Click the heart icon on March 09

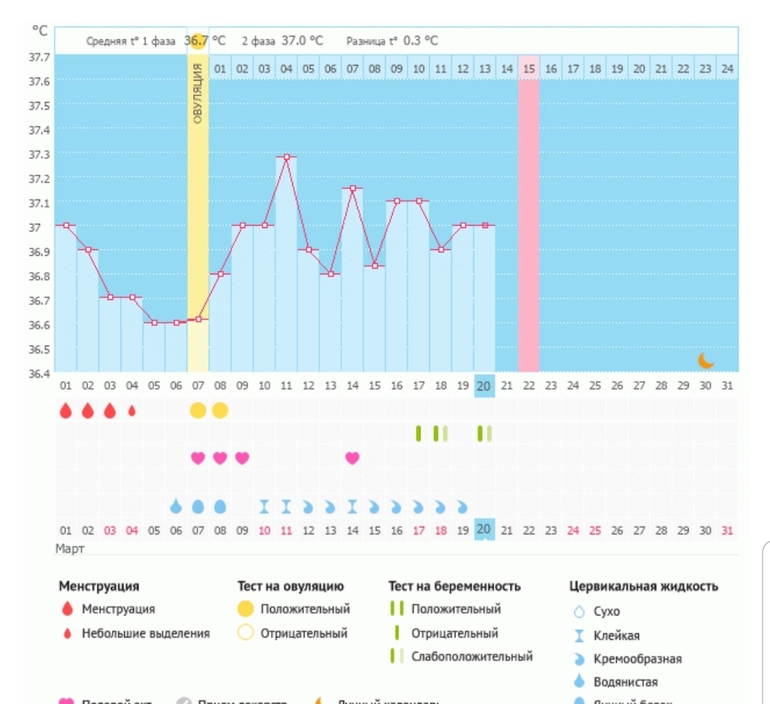coord(242,458)
